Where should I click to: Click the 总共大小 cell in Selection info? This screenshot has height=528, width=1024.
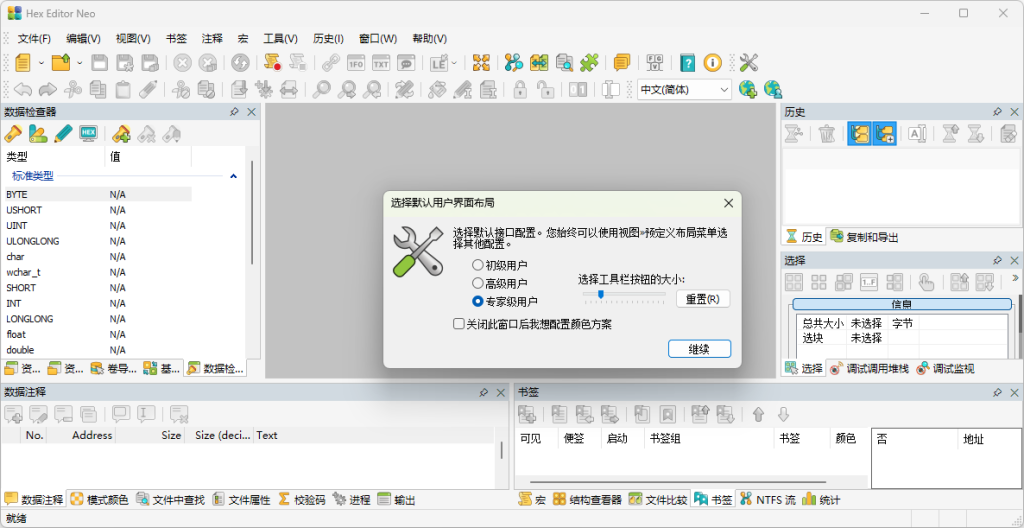pyautogui.click(x=823, y=323)
